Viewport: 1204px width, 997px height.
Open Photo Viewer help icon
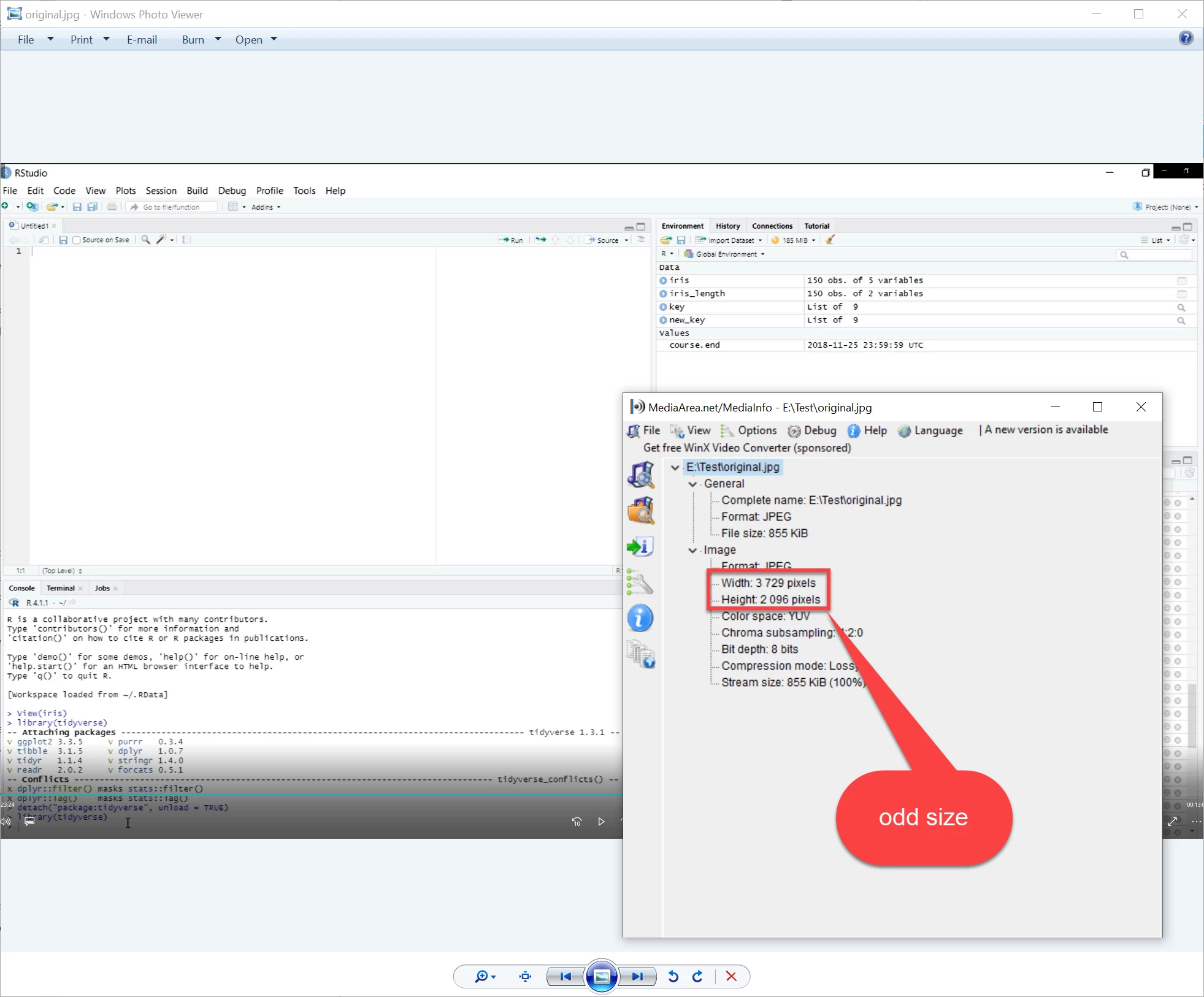tap(1186, 38)
